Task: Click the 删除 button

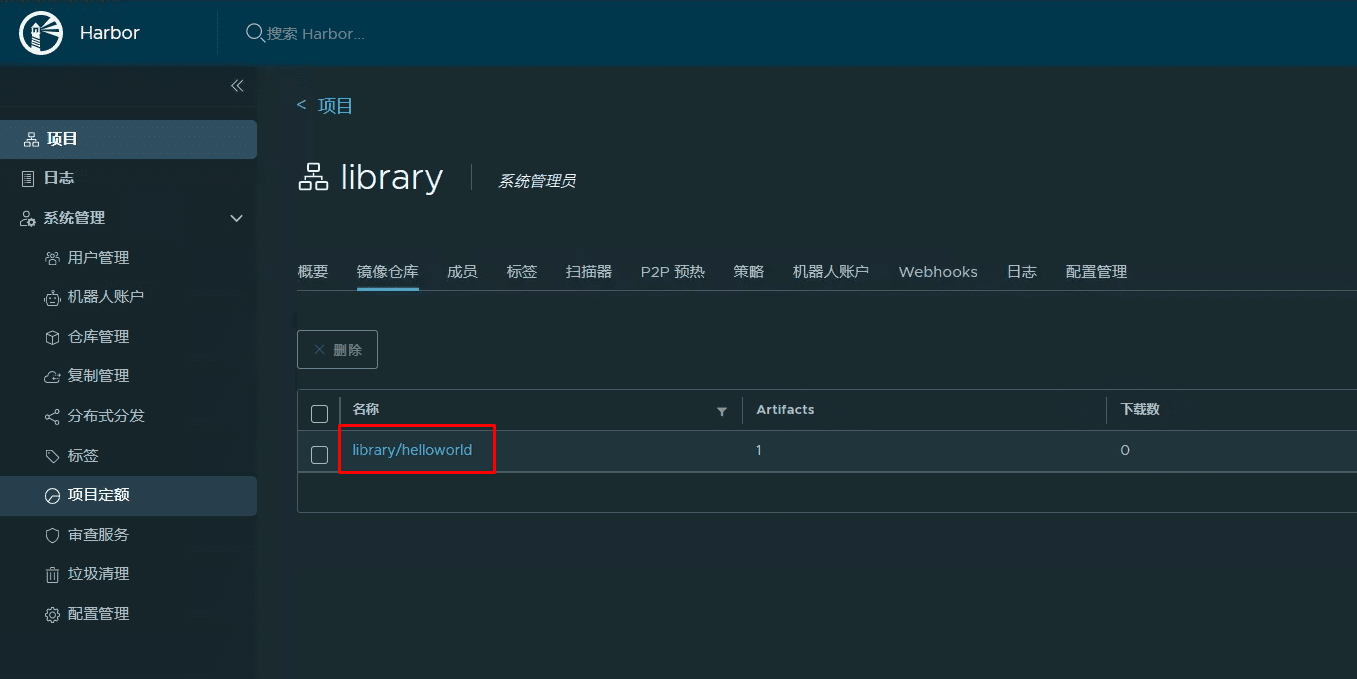Action: (337, 349)
